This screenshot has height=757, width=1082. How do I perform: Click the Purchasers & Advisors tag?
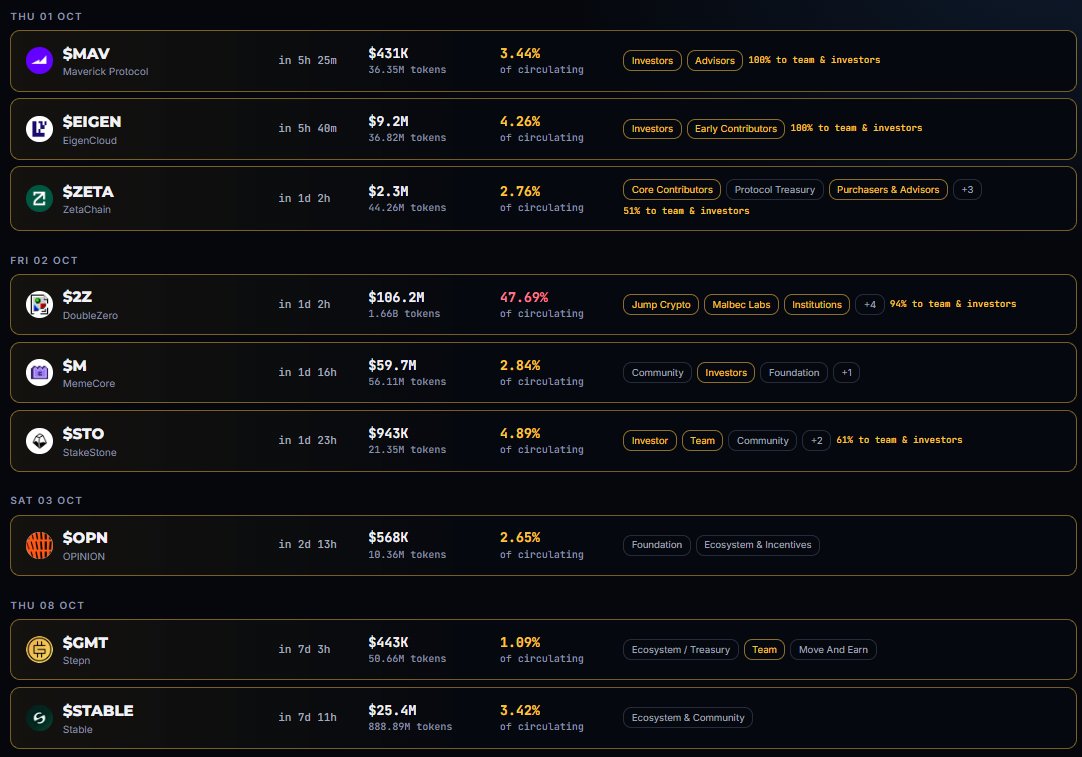coord(888,190)
